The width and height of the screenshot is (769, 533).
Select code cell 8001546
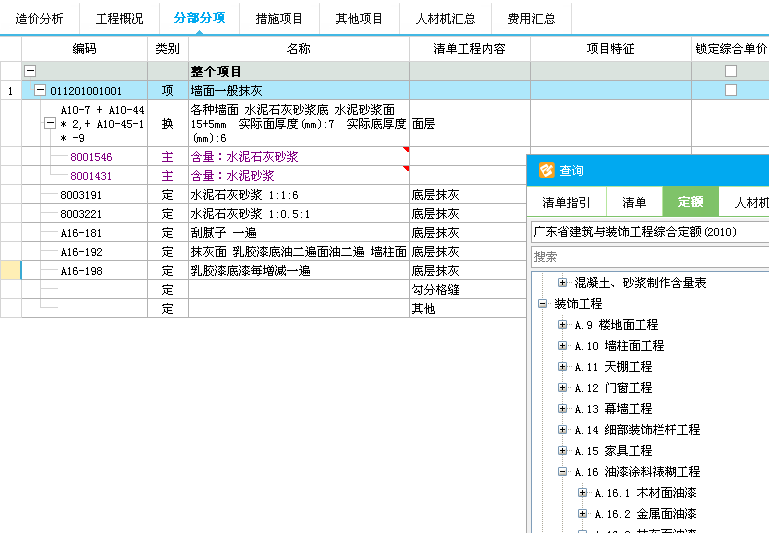pos(91,157)
